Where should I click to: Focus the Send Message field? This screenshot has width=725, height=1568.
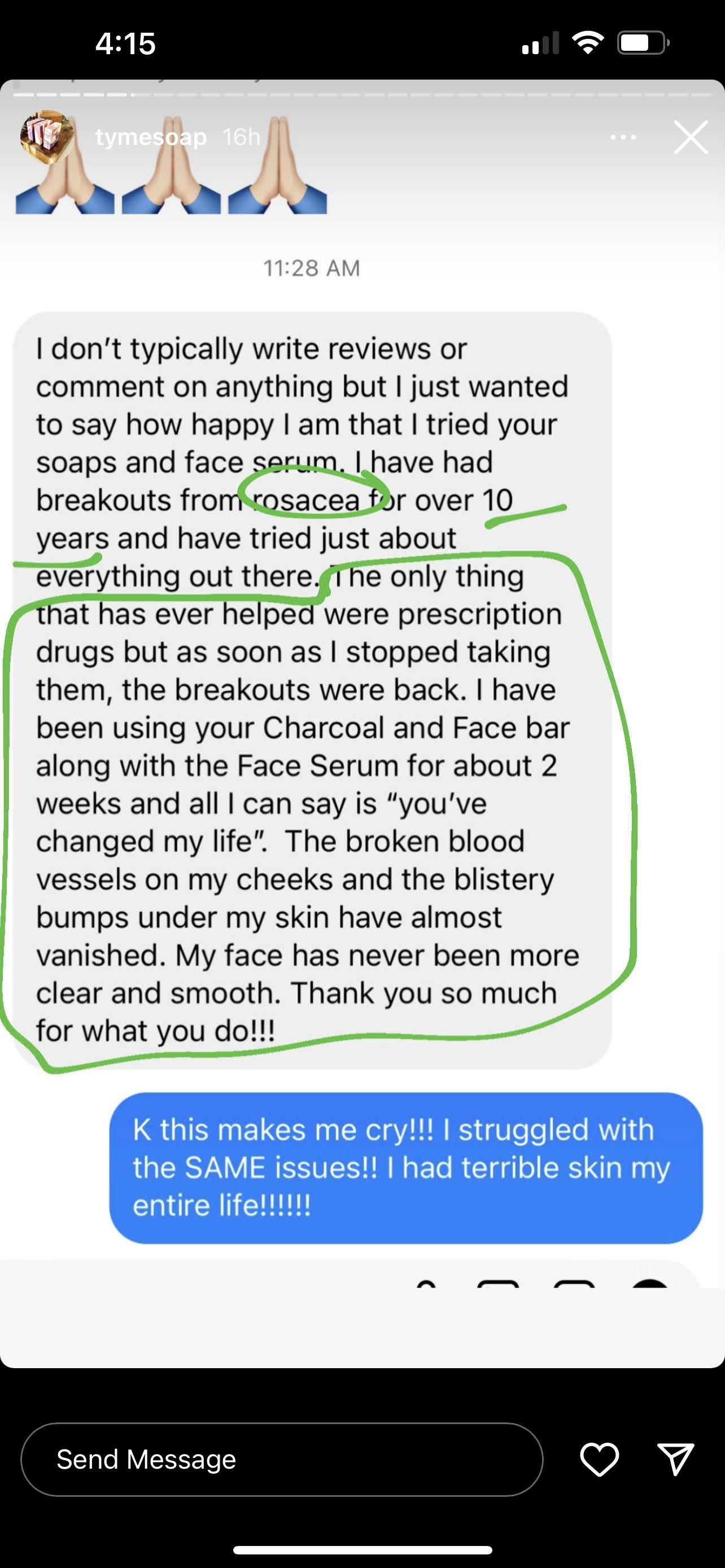click(281, 1460)
